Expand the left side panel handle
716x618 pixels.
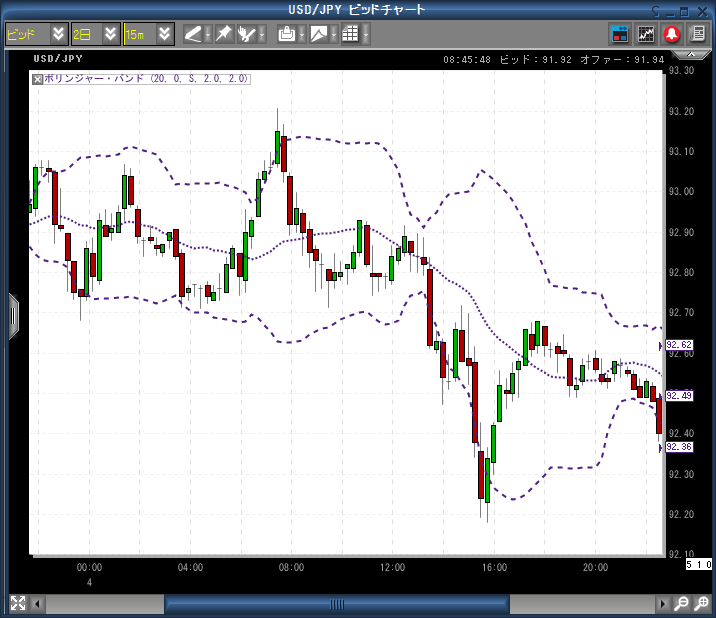pos(13,316)
